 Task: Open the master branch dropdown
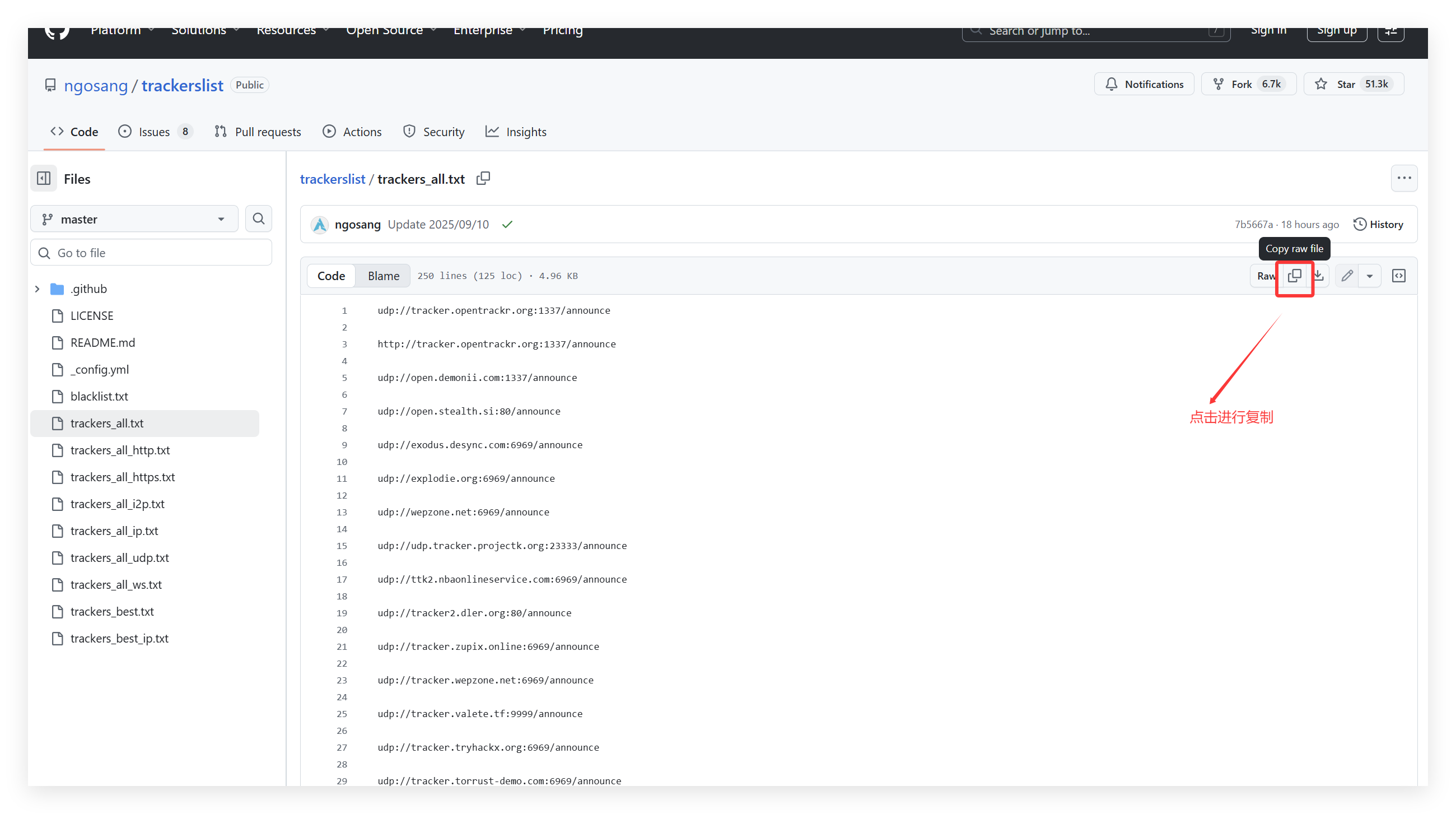[x=134, y=218]
